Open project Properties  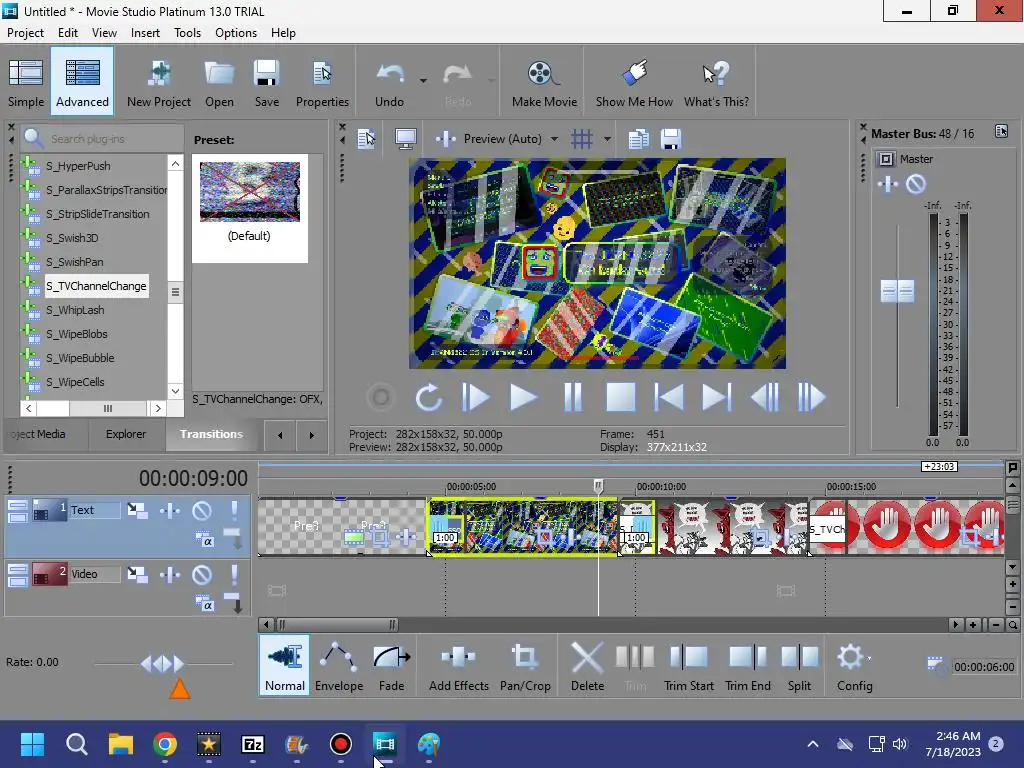(x=322, y=82)
